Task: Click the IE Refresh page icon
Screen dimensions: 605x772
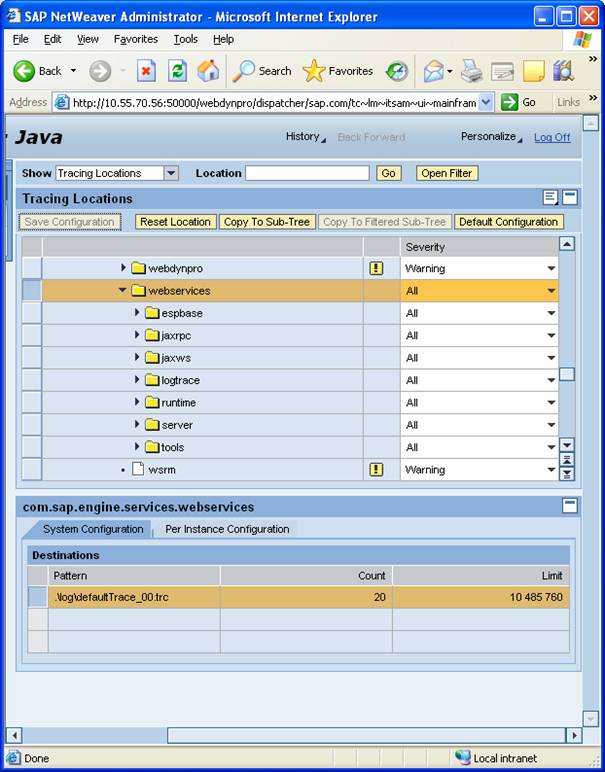Action: tap(177, 71)
